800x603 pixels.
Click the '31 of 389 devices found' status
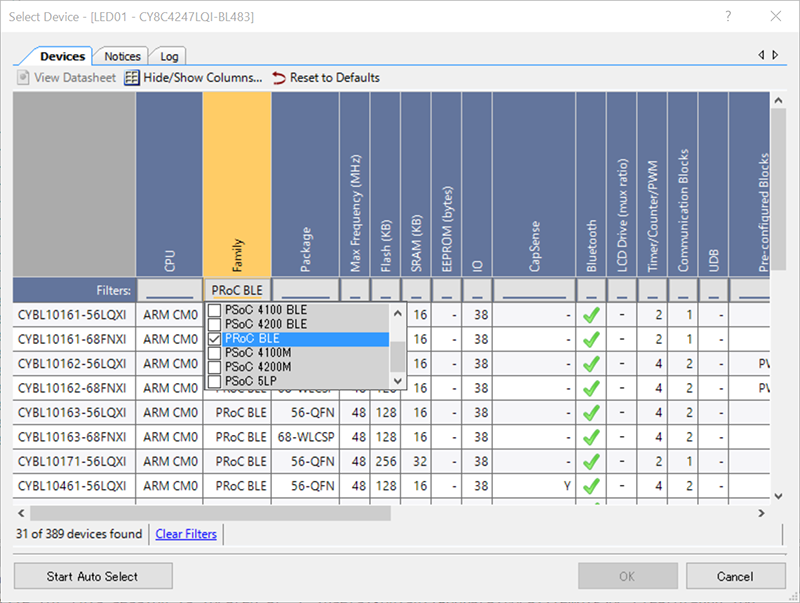[x=79, y=534]
